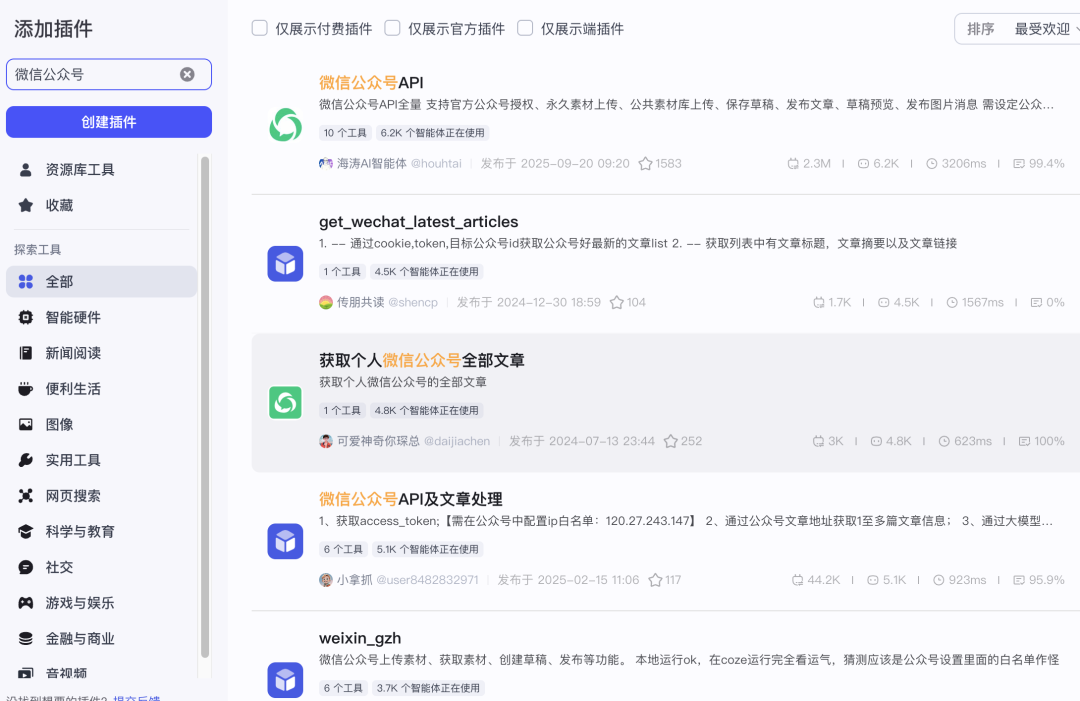1080x701 pixels.
Task: Click the 5.1K 个智能体正在使用 tag
Action: point(428,550)
